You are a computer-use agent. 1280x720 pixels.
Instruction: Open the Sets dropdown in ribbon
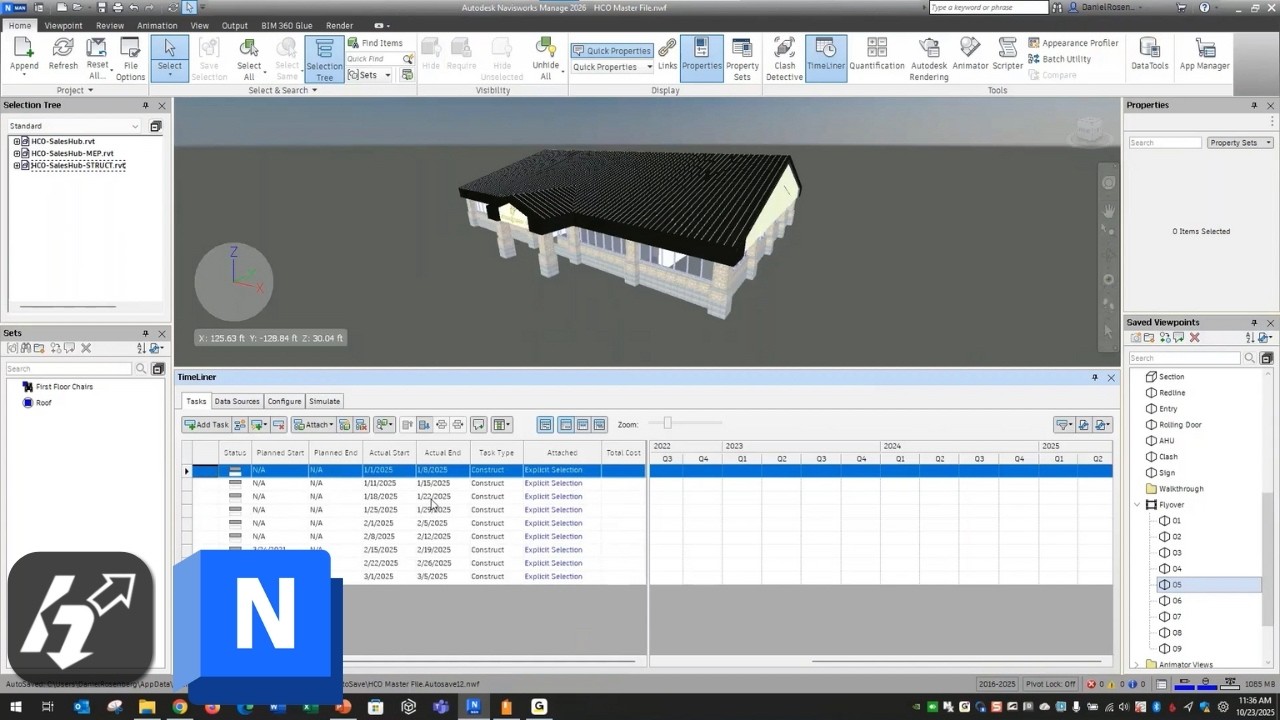point(369,75)
